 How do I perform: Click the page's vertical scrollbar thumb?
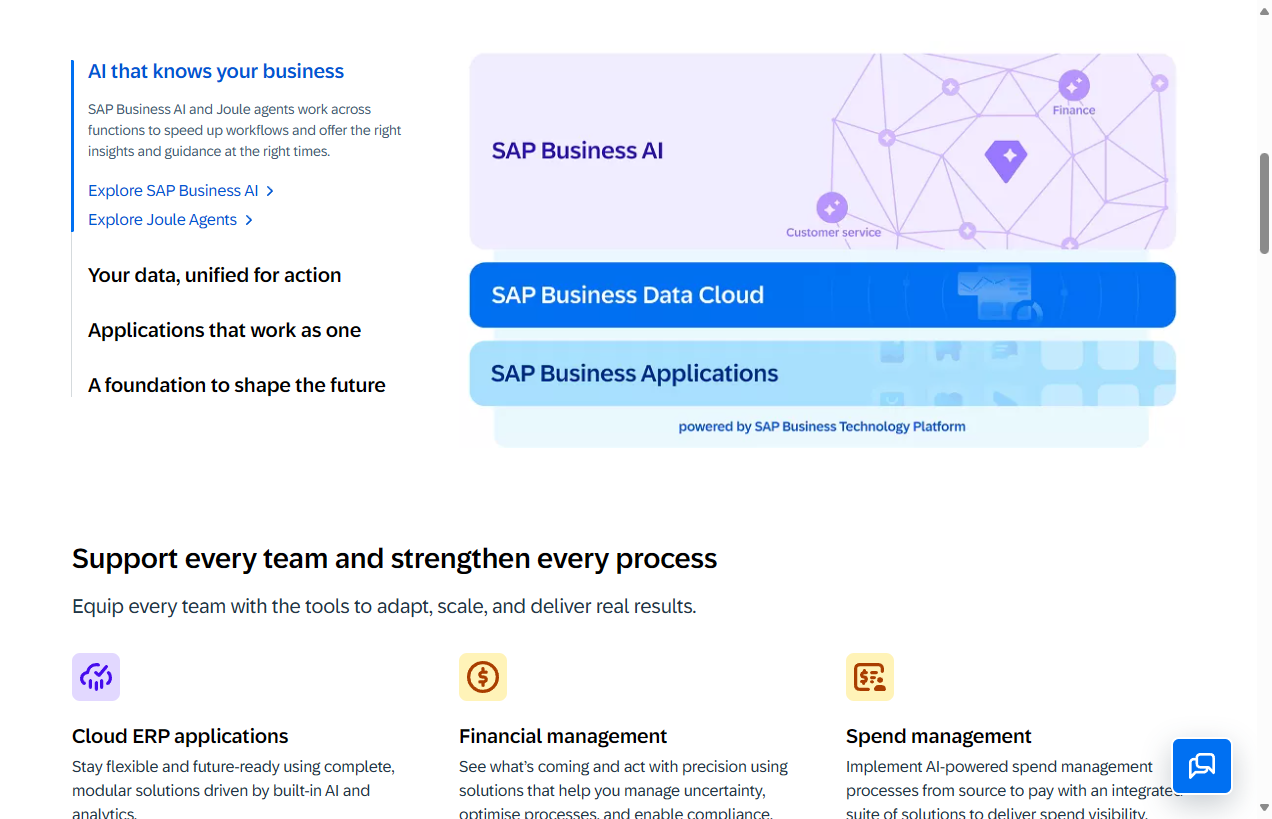(1264, 203)
